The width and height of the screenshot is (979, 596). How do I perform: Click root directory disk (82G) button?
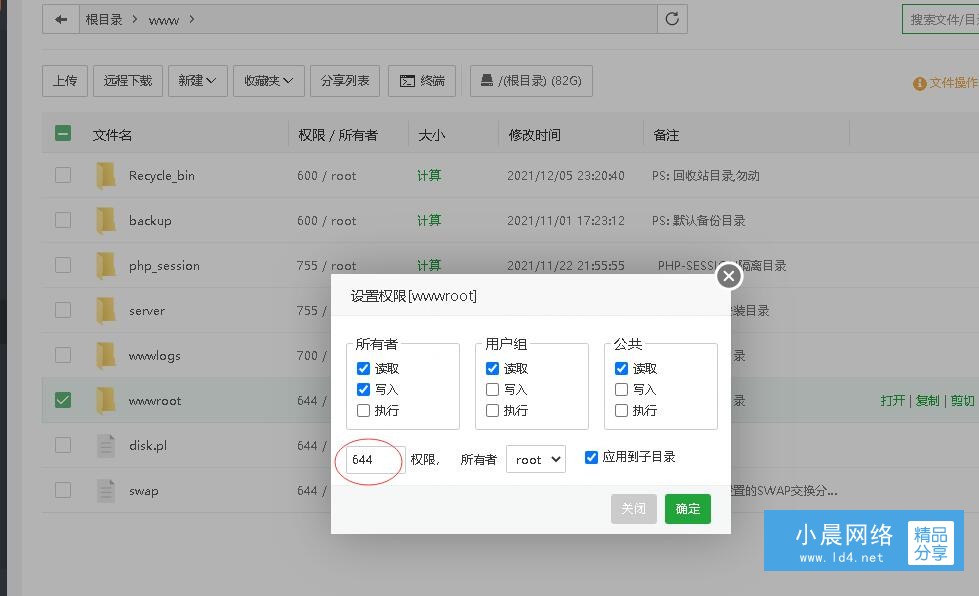pyautogui.click(x=531, y=81)
